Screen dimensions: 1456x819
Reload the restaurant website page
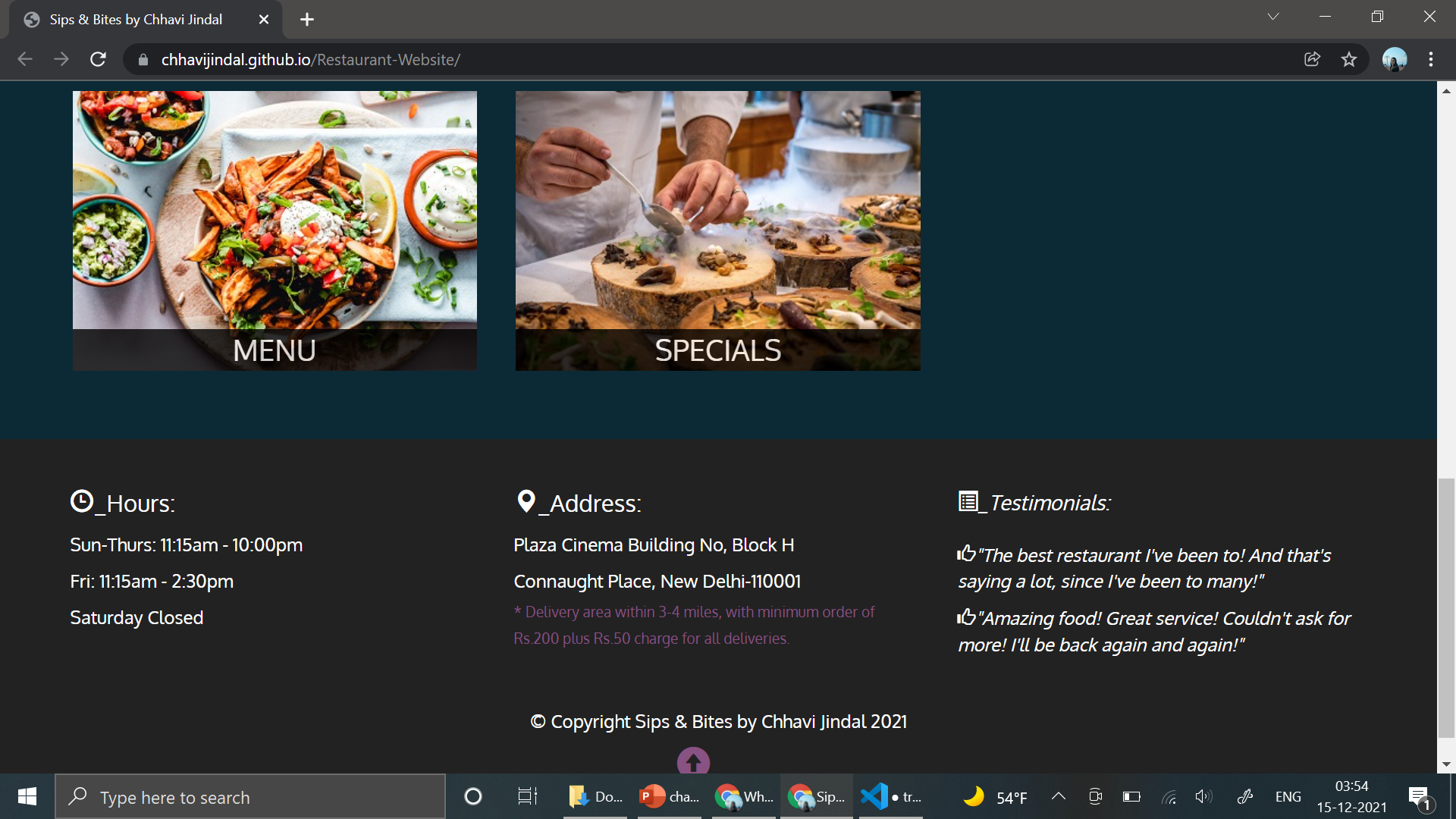pos(98,59)
